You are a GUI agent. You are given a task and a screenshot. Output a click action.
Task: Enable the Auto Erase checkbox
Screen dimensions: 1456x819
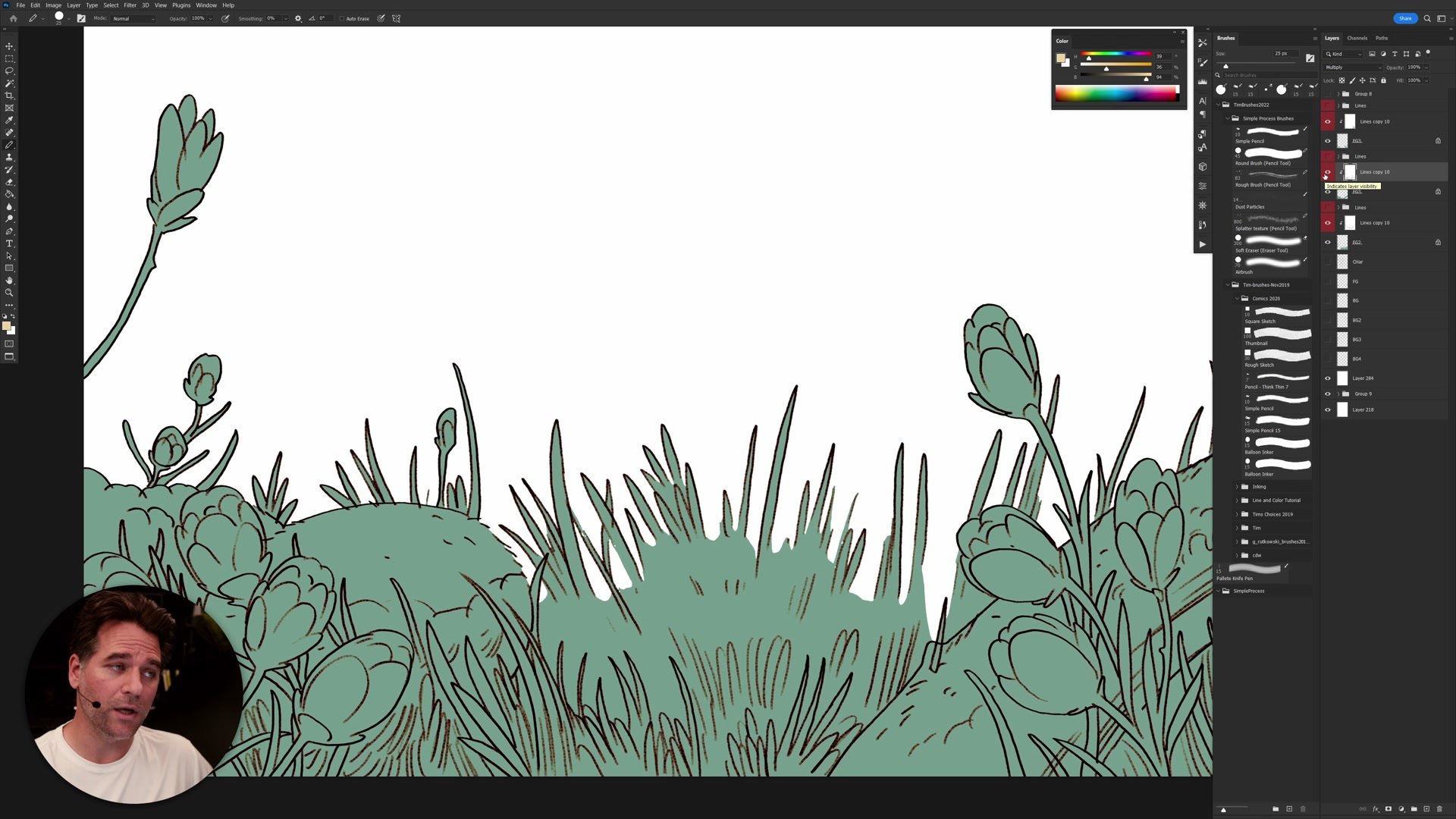342,18
